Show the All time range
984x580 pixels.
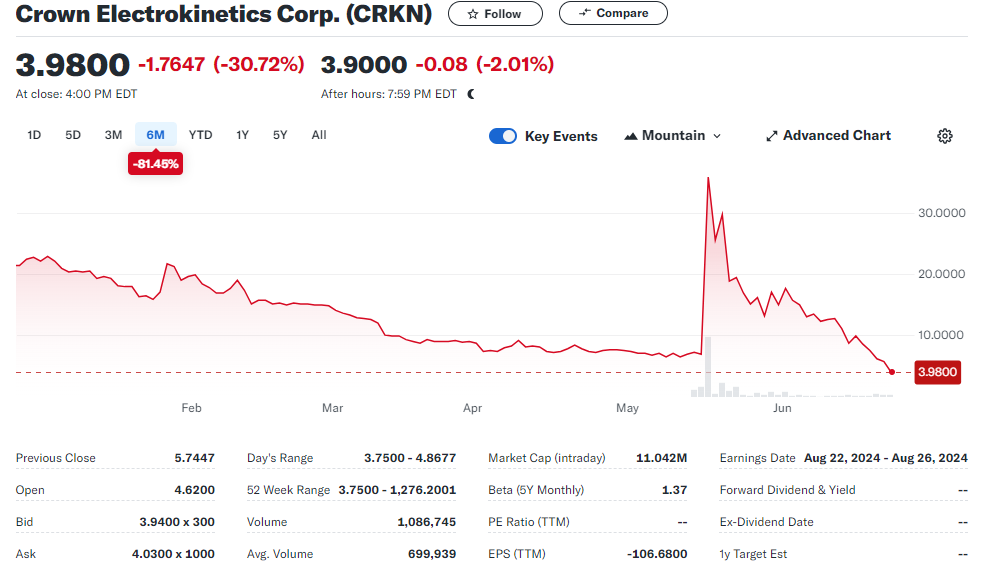[319, 135]
